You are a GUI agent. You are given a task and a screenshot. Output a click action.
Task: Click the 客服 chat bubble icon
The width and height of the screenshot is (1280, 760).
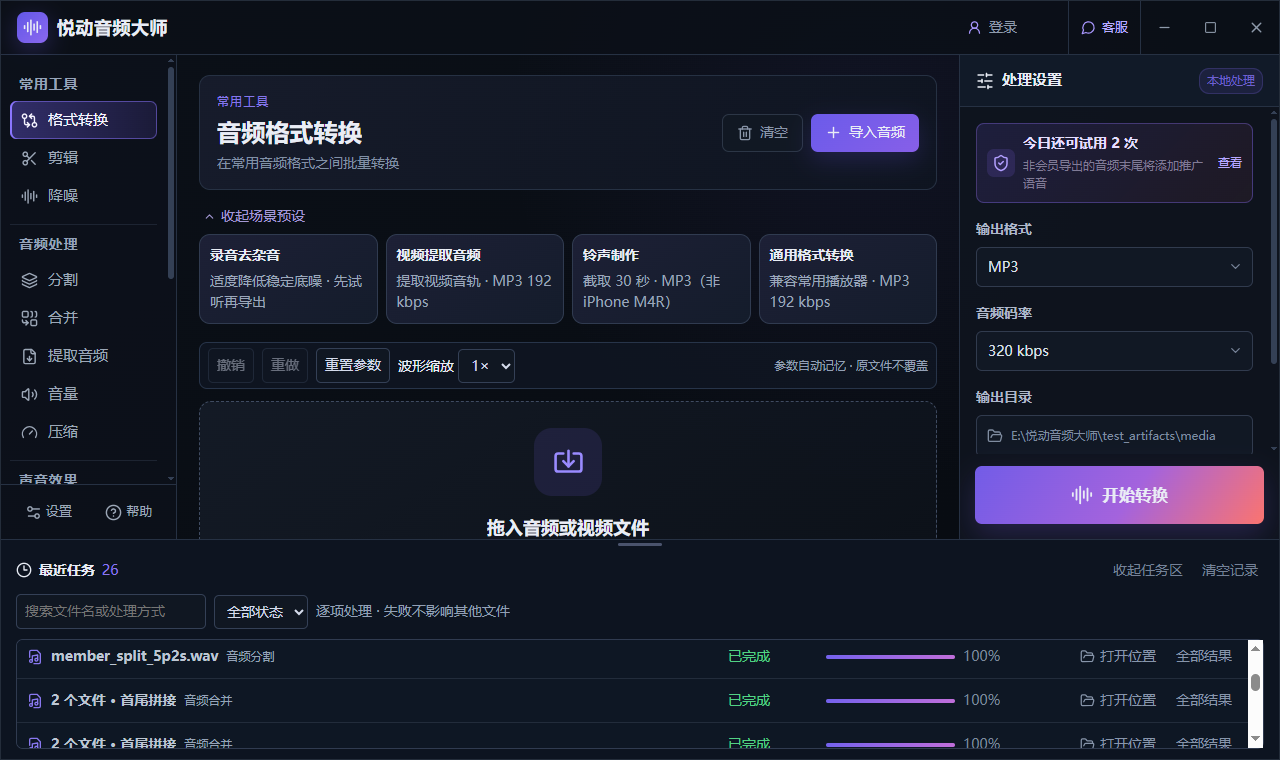1089,28
